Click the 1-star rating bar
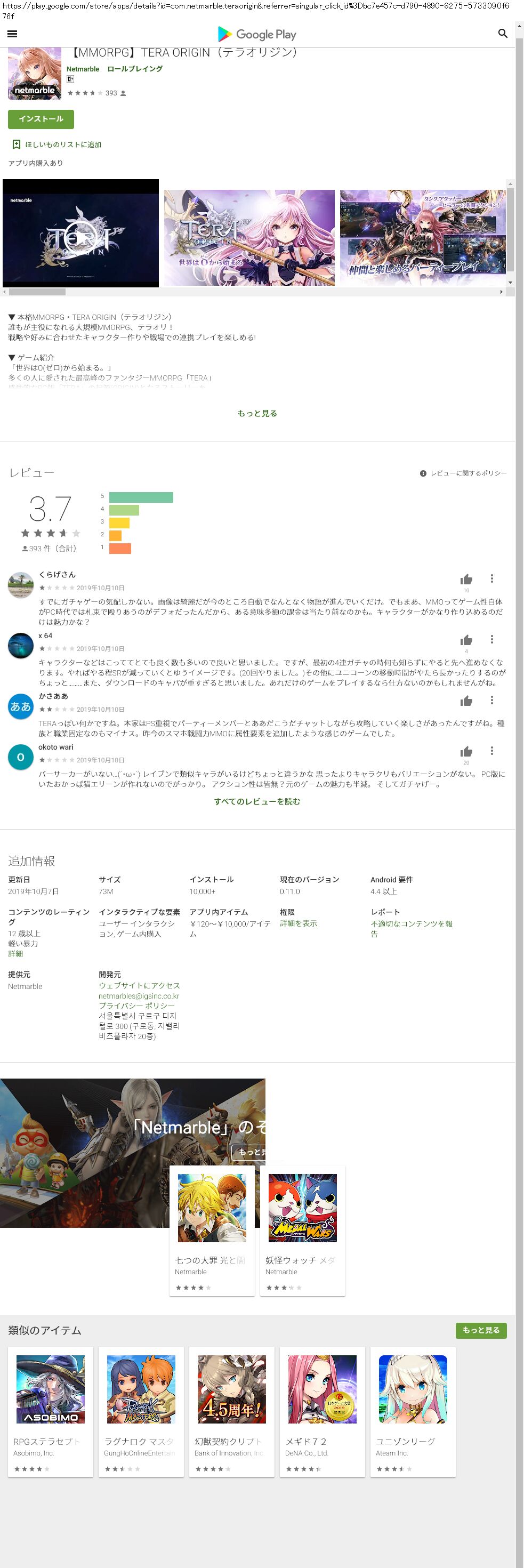The image size is (524, 1568). [120, 549]
